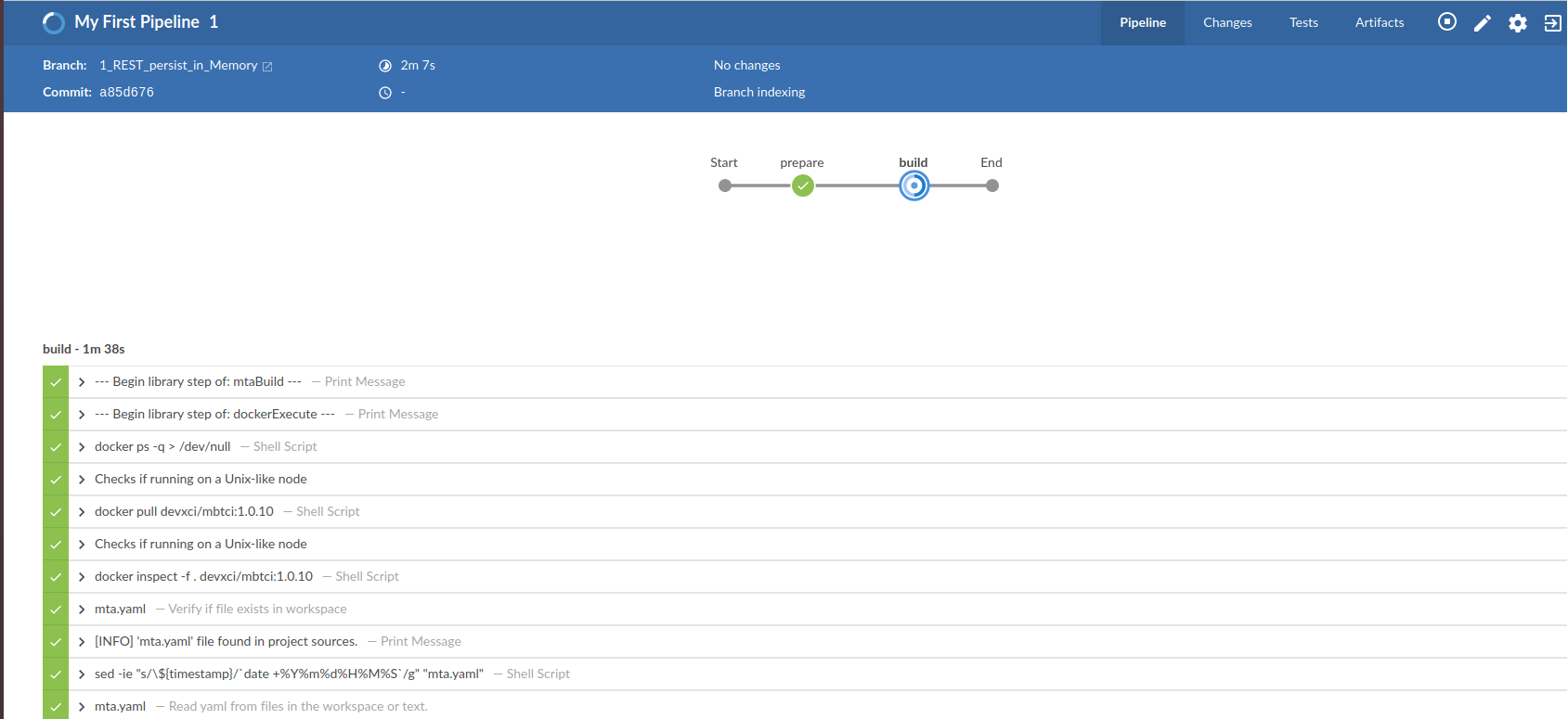Click the Branch indexing text
The height and width of the screenshot is (719, 1568).
point(759,93)
